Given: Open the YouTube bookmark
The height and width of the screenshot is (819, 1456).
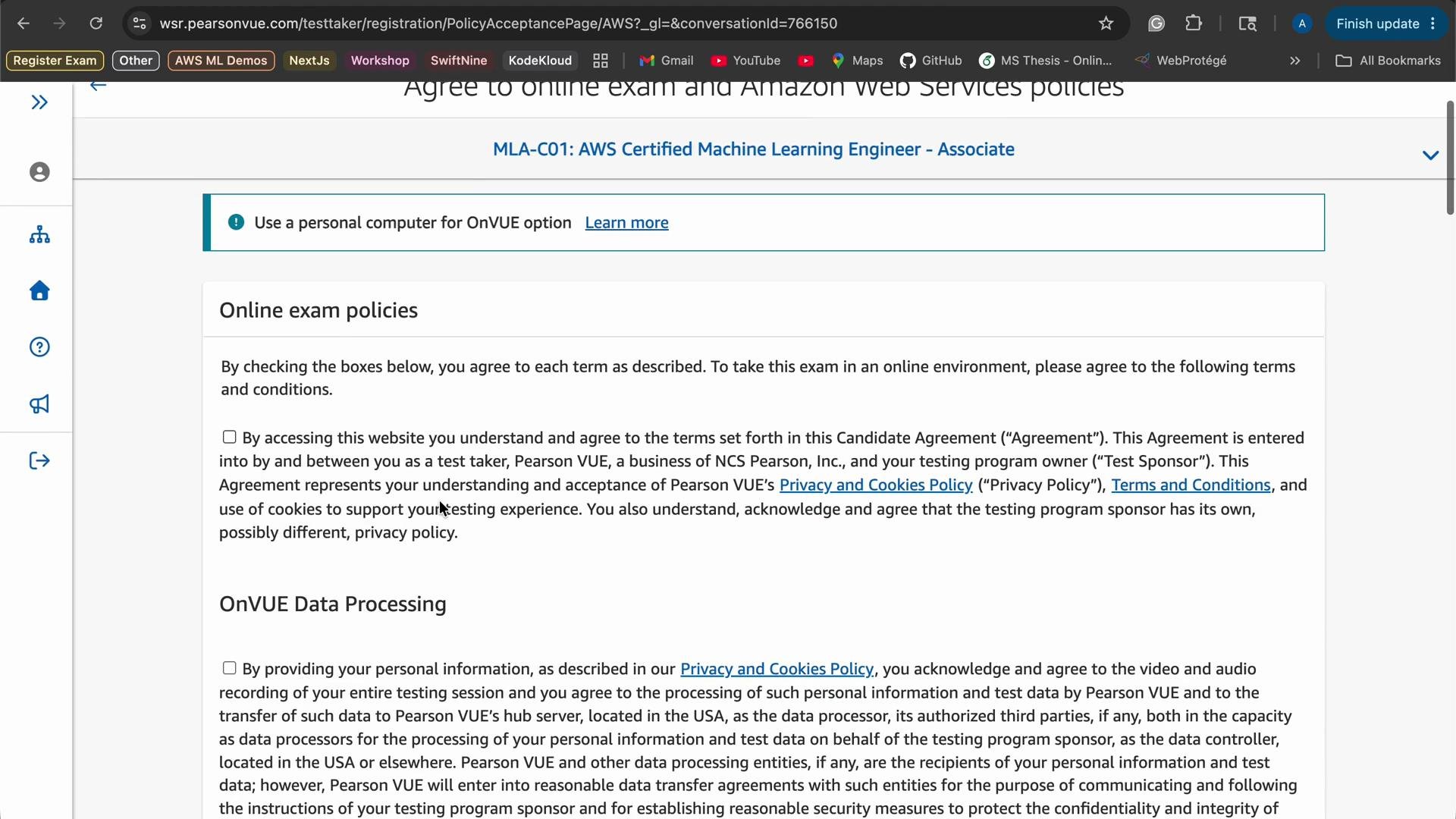Looking at the screenshot, I should pyautogui.click(x=746, y=61).
